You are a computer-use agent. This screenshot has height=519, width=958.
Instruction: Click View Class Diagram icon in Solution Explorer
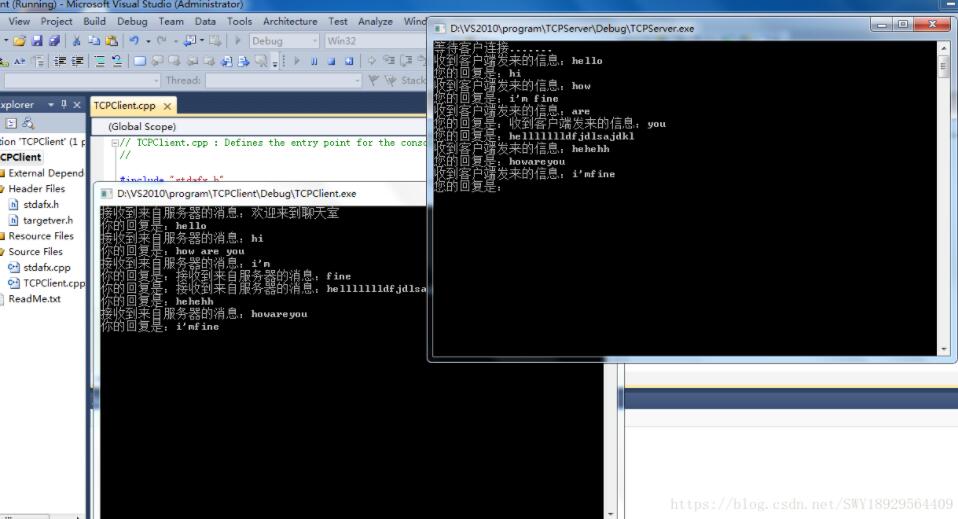point(28,123)
